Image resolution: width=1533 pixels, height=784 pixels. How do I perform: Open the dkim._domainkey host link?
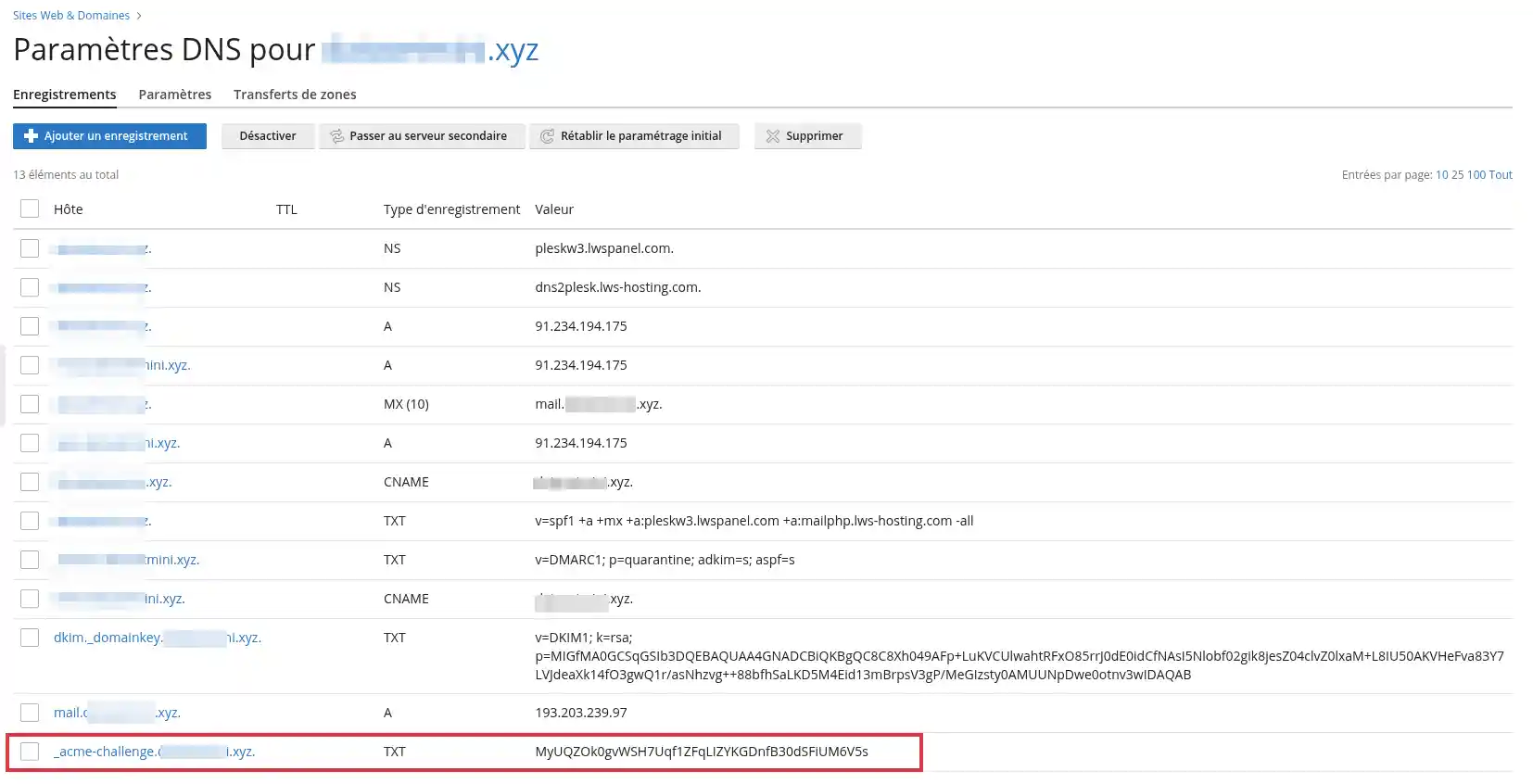[158, 638]
